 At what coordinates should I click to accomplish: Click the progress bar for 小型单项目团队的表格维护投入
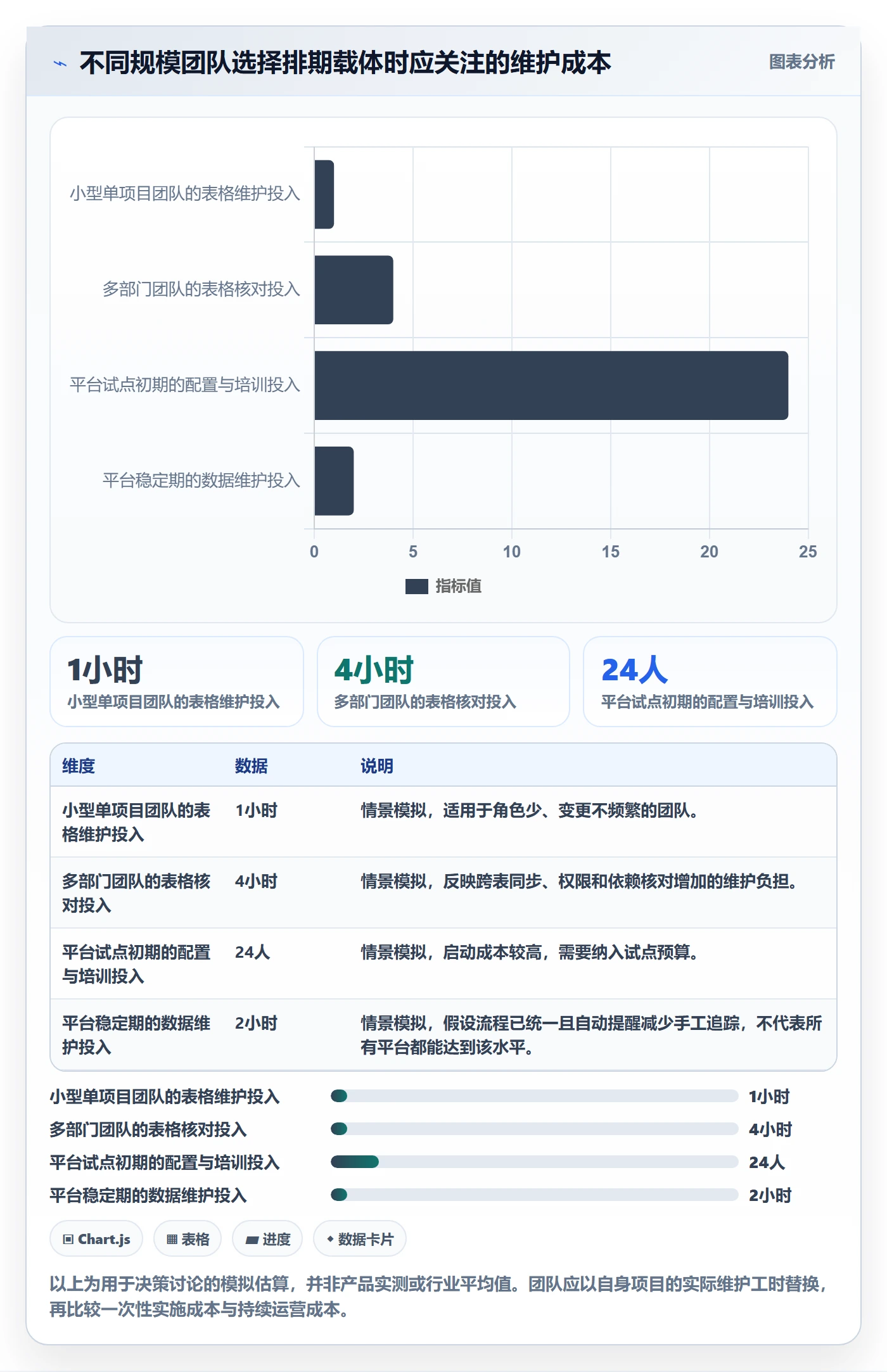tap(534, 1096)
